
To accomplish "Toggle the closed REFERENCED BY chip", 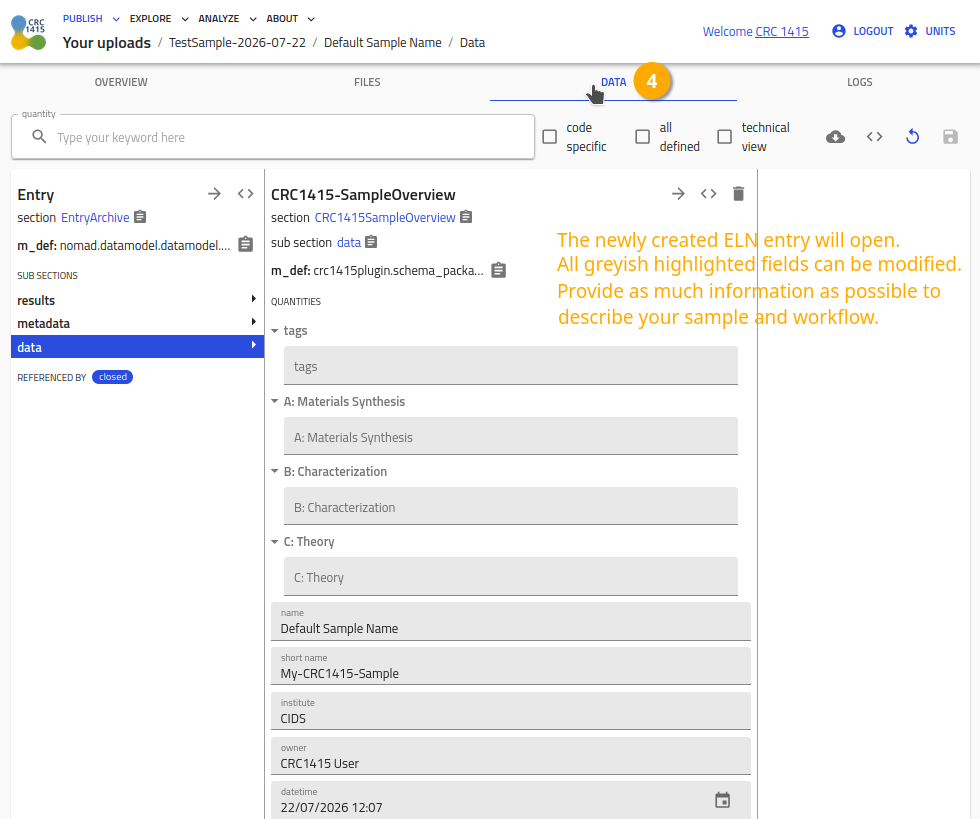I will tap(112, 377).
